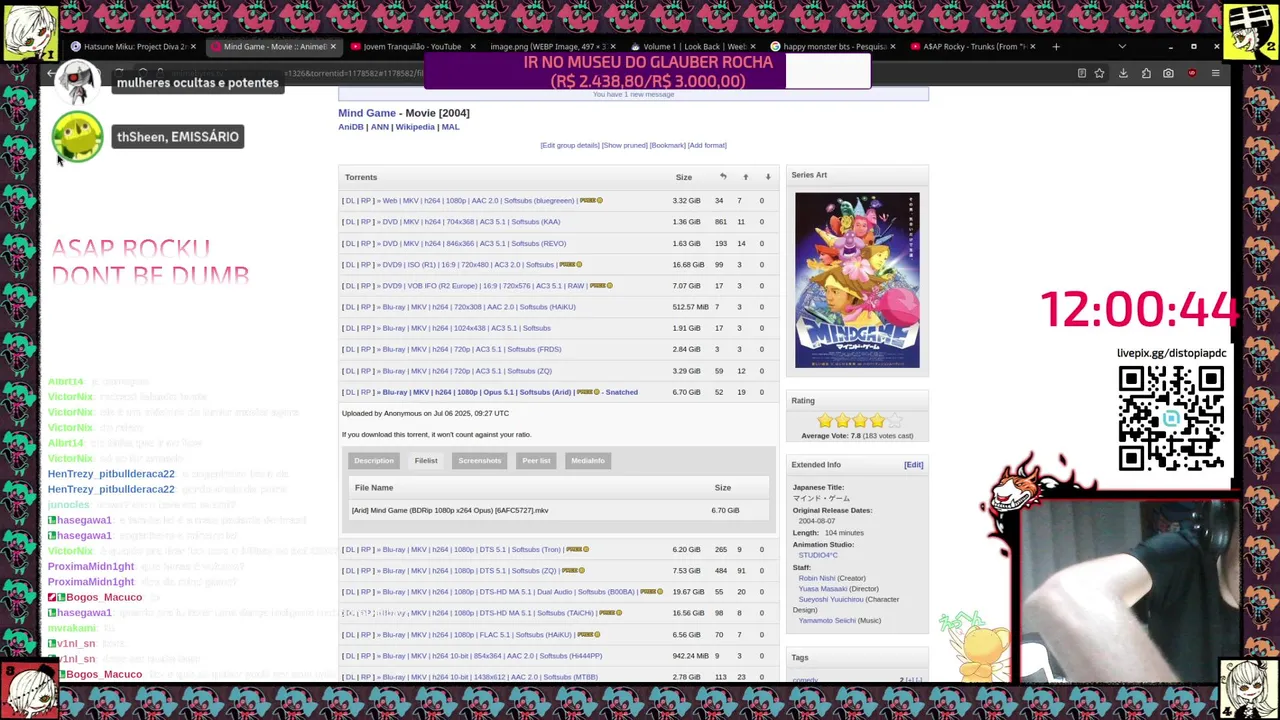Click the Bookmark link
The width and height of the screenshot is (1280, 720).
click(x=667, y=145)
